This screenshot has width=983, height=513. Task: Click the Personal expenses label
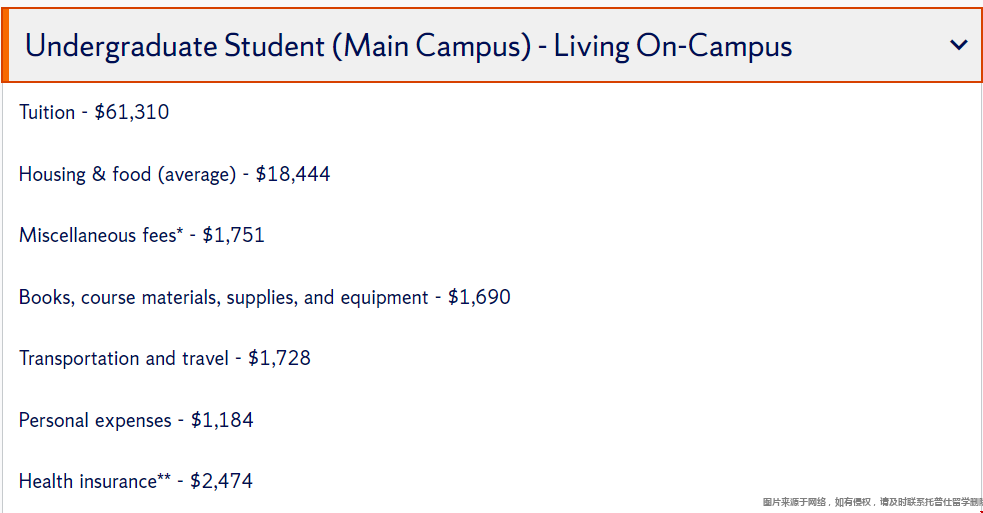point(95,421)
